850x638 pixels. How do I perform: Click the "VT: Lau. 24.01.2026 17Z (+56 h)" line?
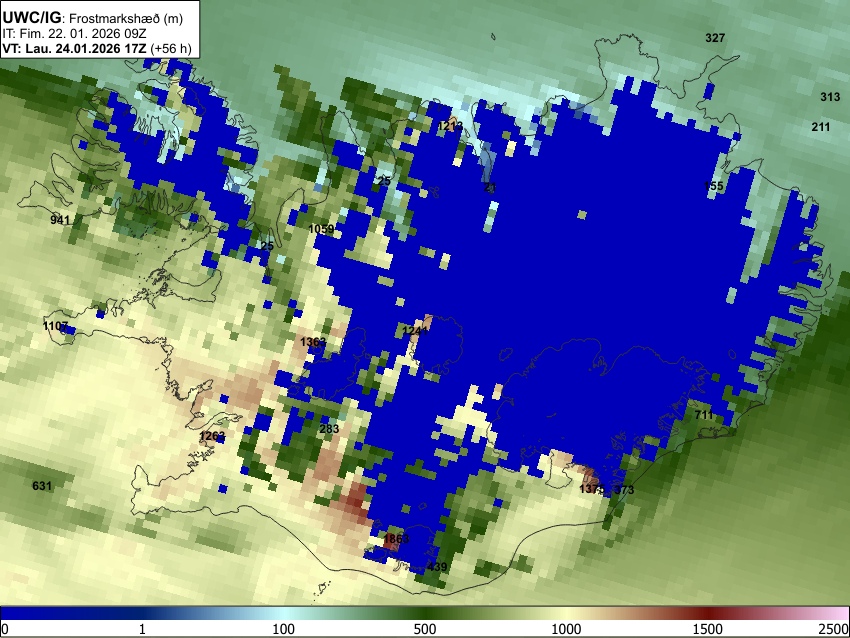(97, 48)
